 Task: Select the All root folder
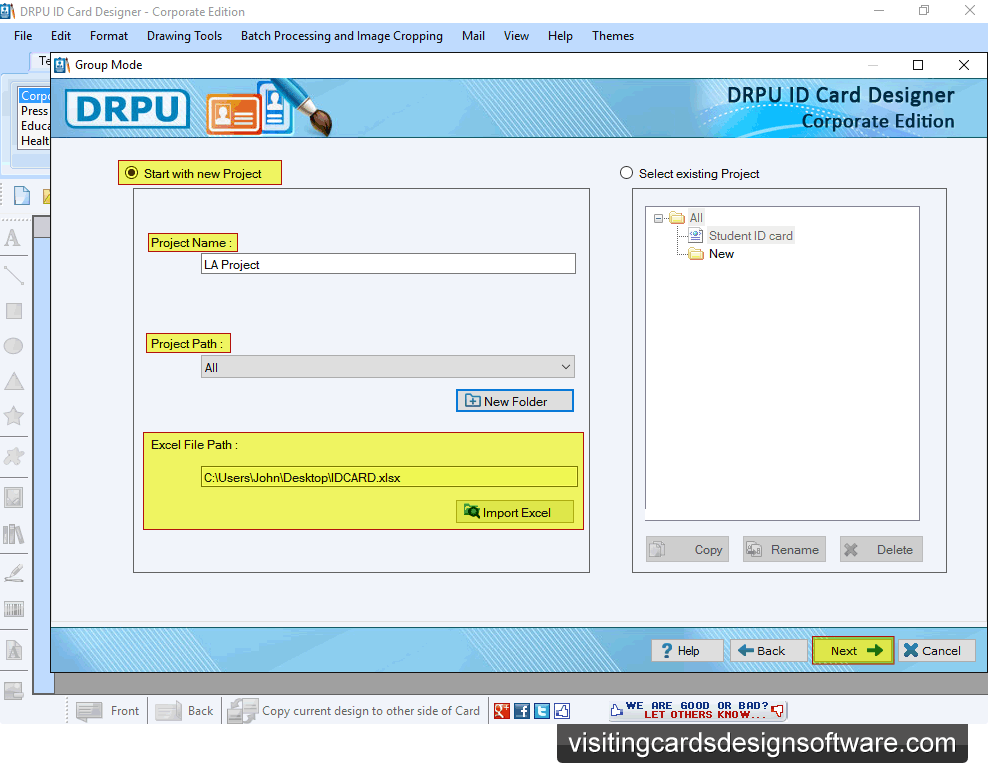696,217
